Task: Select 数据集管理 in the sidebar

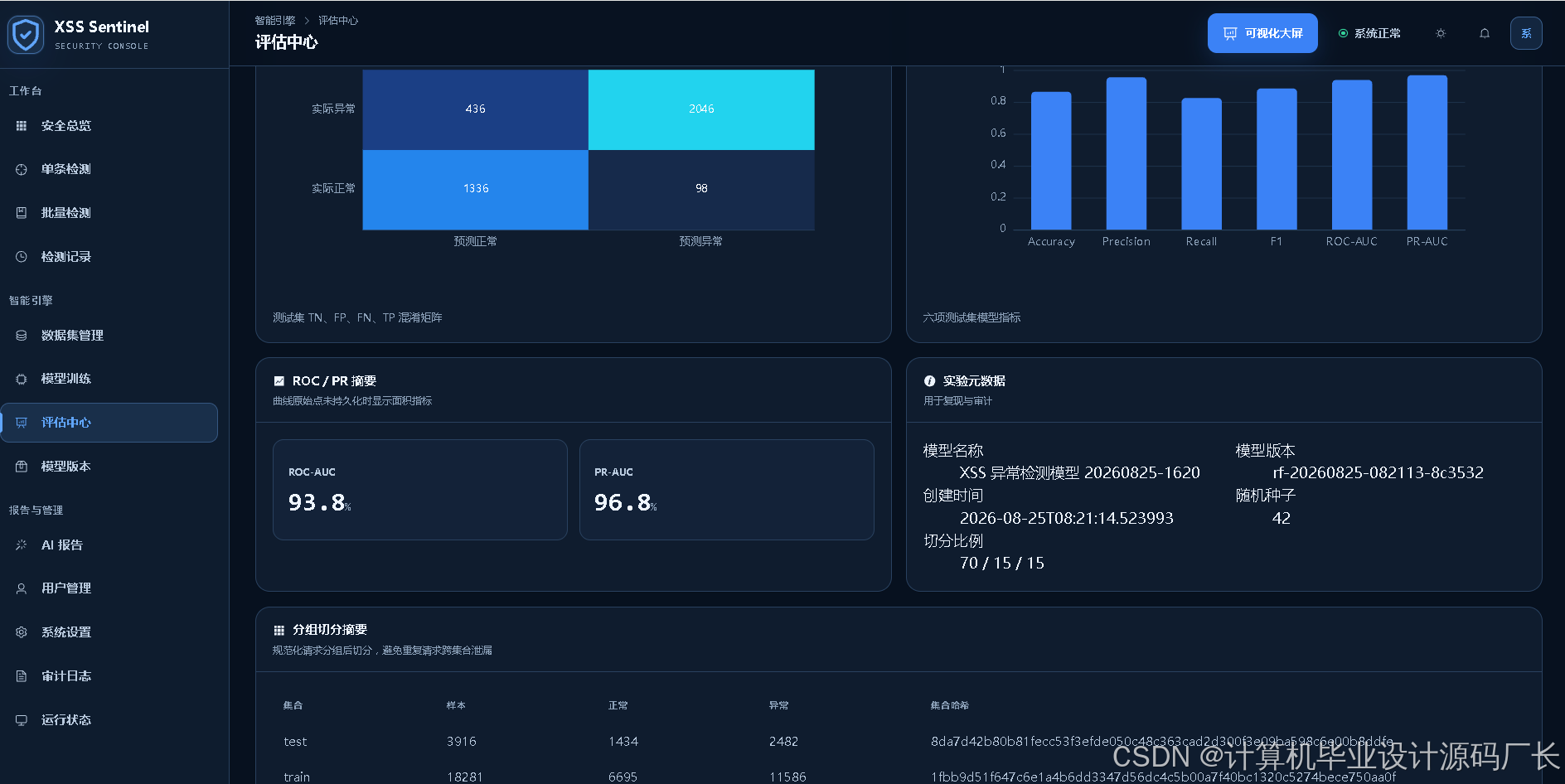Action: click(109, 336)
